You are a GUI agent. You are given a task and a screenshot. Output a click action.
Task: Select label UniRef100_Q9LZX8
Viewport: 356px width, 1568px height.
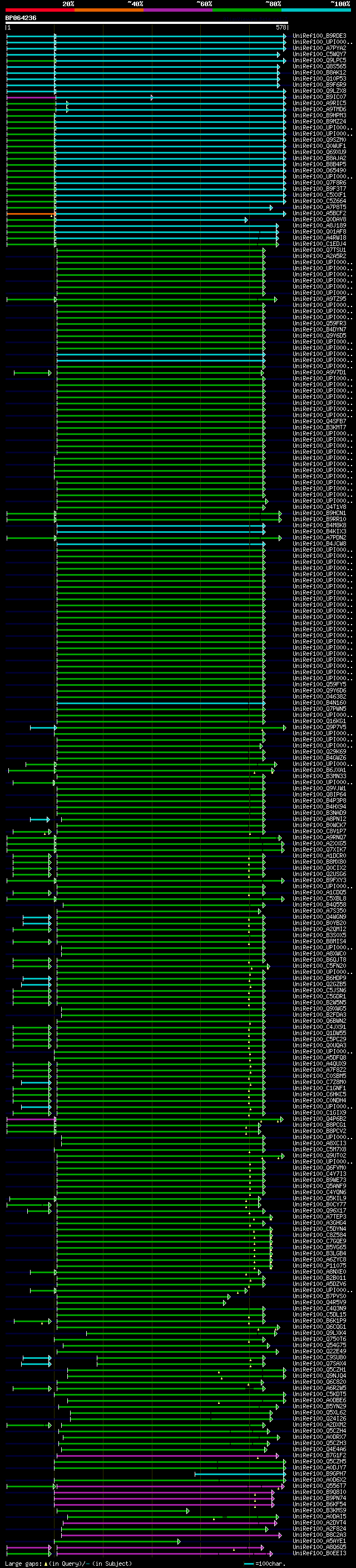coord(319,91)
